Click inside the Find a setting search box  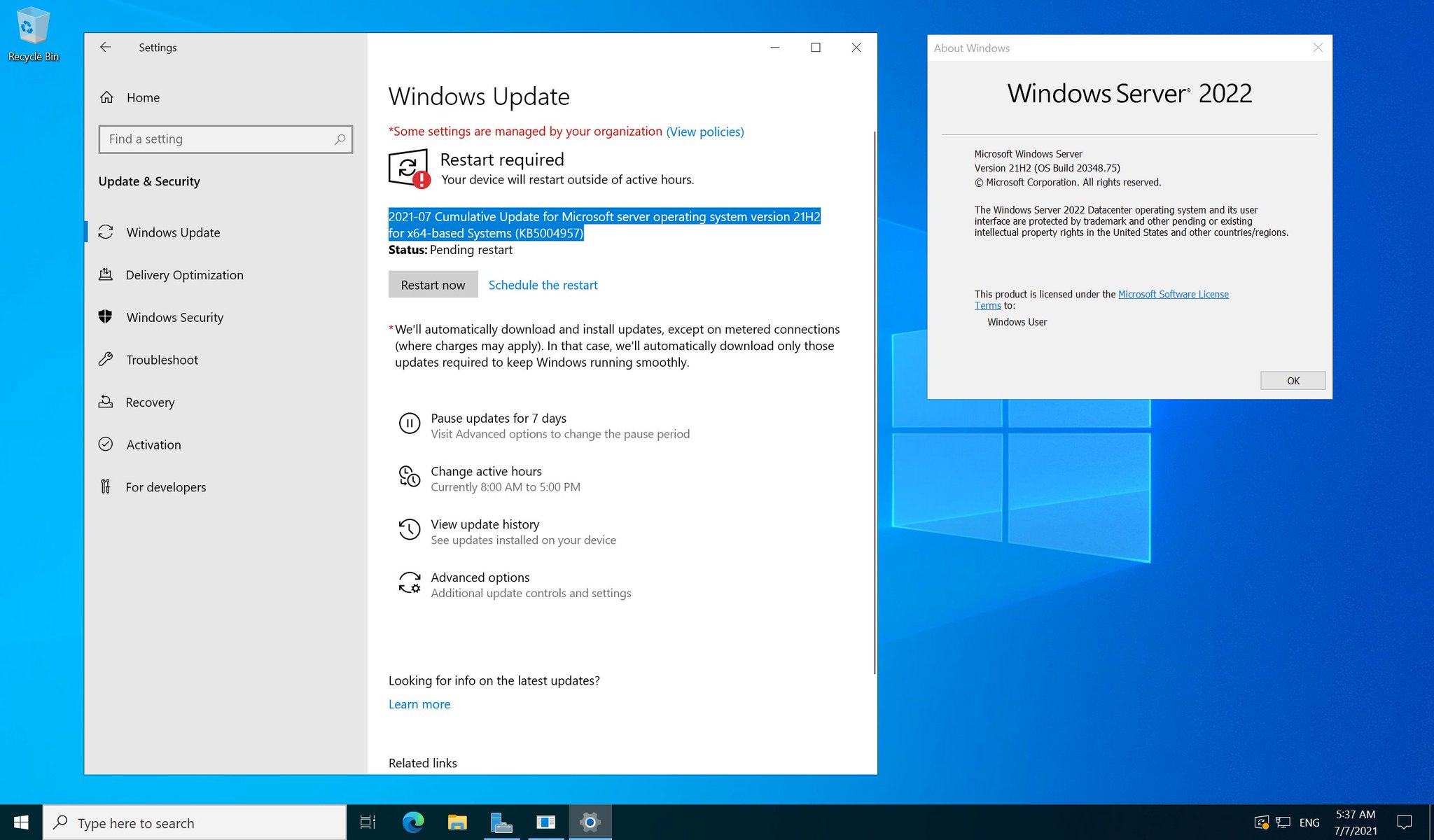tap(224, 139)
